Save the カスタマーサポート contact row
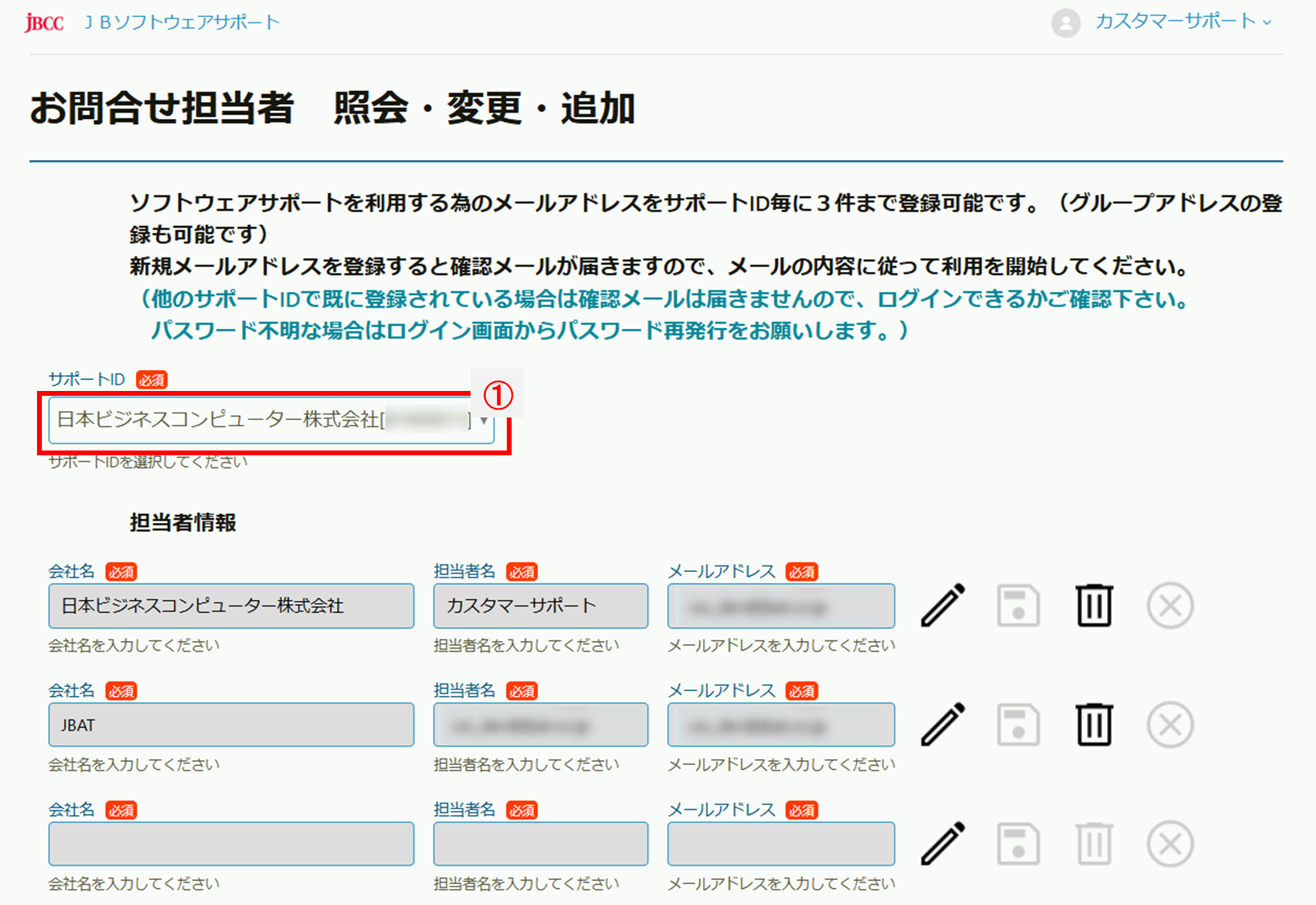 (1018, 606)
